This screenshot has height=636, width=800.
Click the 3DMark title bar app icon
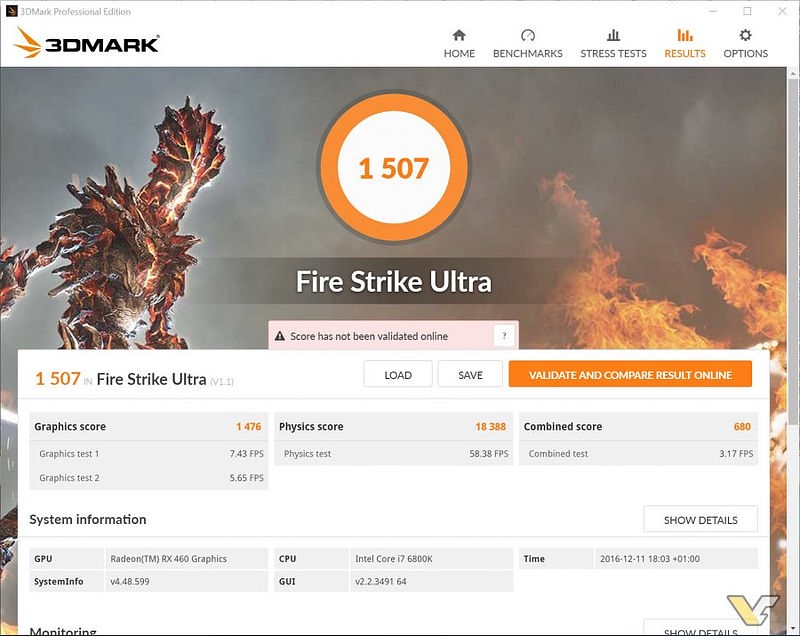pyautogui.click(x=11, y=11)
